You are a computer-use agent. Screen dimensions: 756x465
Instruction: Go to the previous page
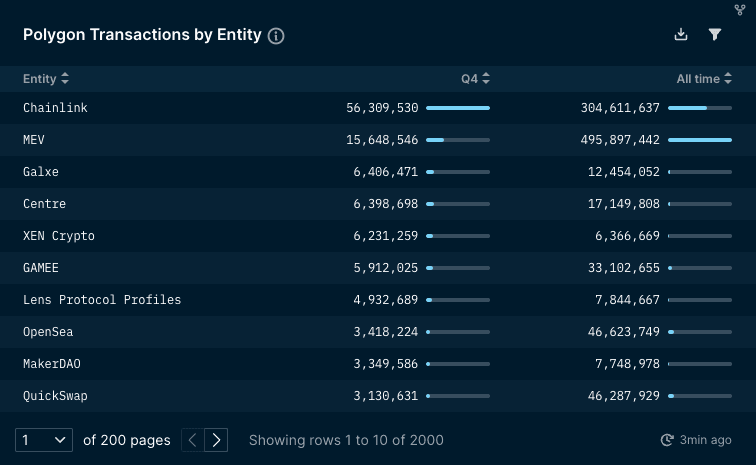coord(193,440)
